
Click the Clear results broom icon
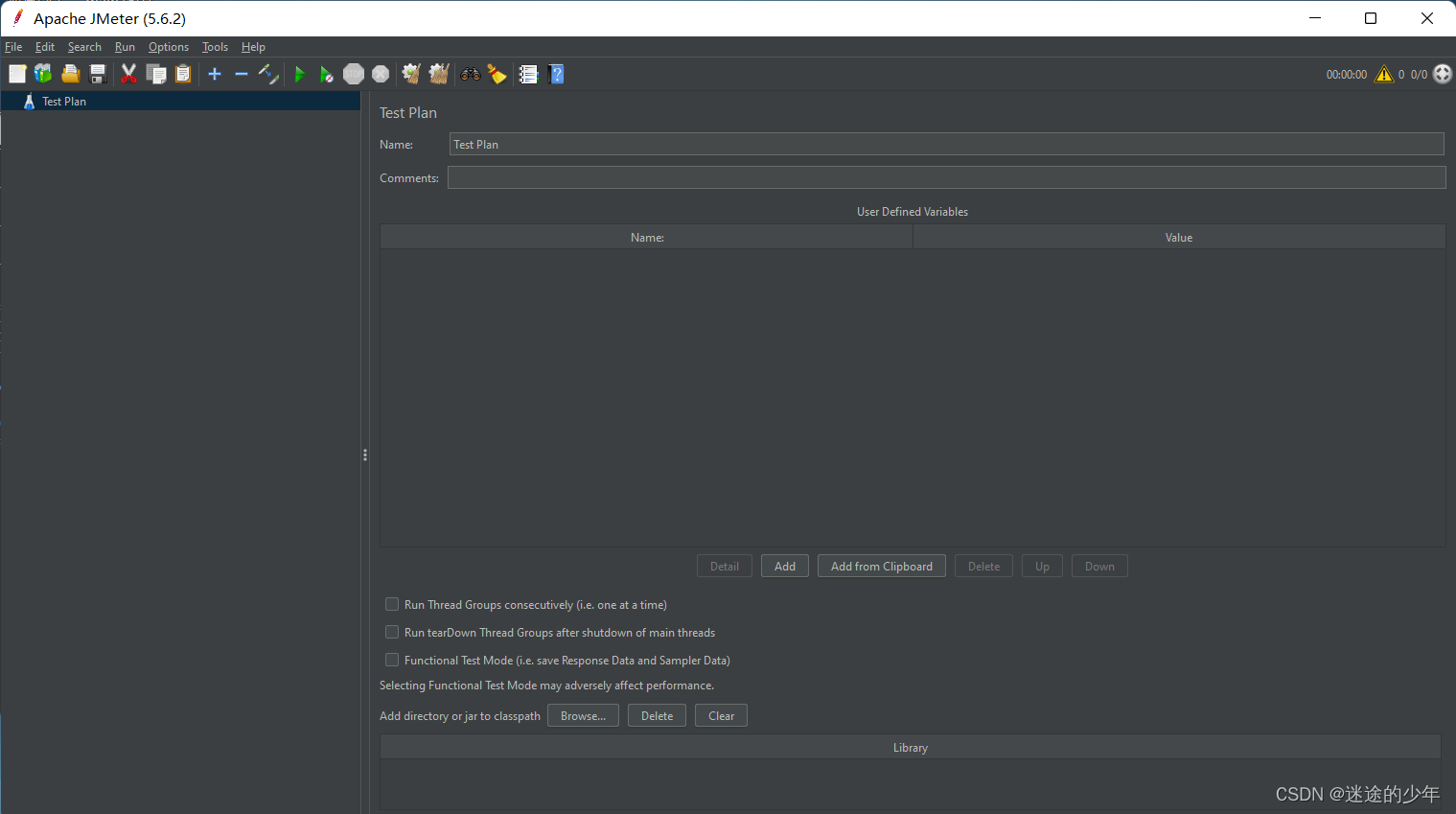click(411, 74)
